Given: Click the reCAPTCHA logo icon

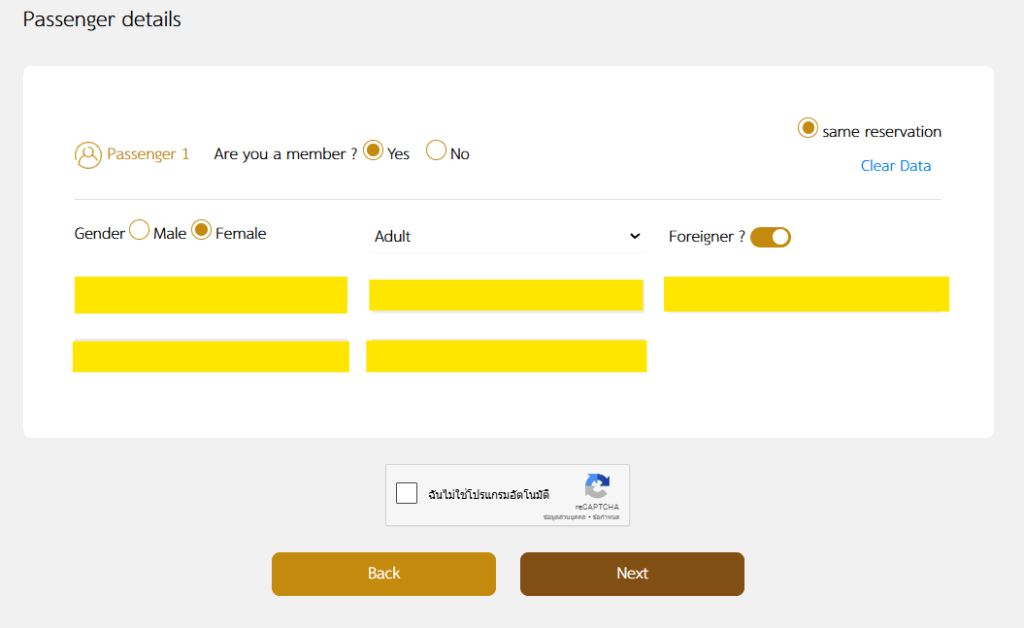Looking at the screenshot, I should coord(597,487).
